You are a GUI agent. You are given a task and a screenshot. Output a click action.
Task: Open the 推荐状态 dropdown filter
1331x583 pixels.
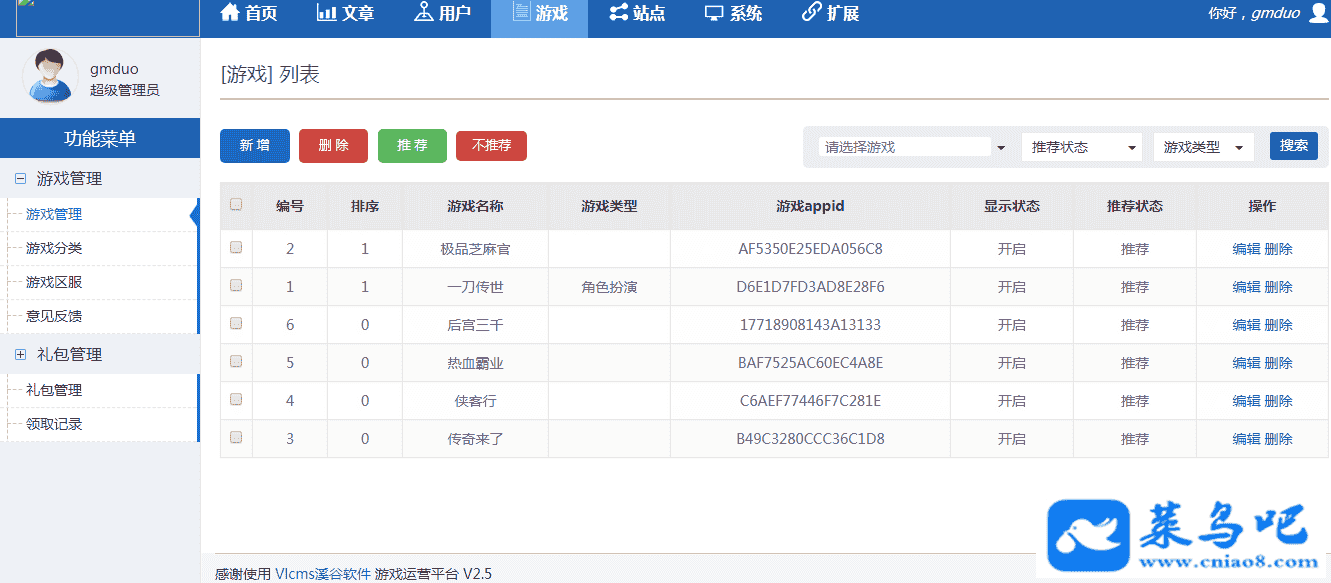tap(1084, 147)
